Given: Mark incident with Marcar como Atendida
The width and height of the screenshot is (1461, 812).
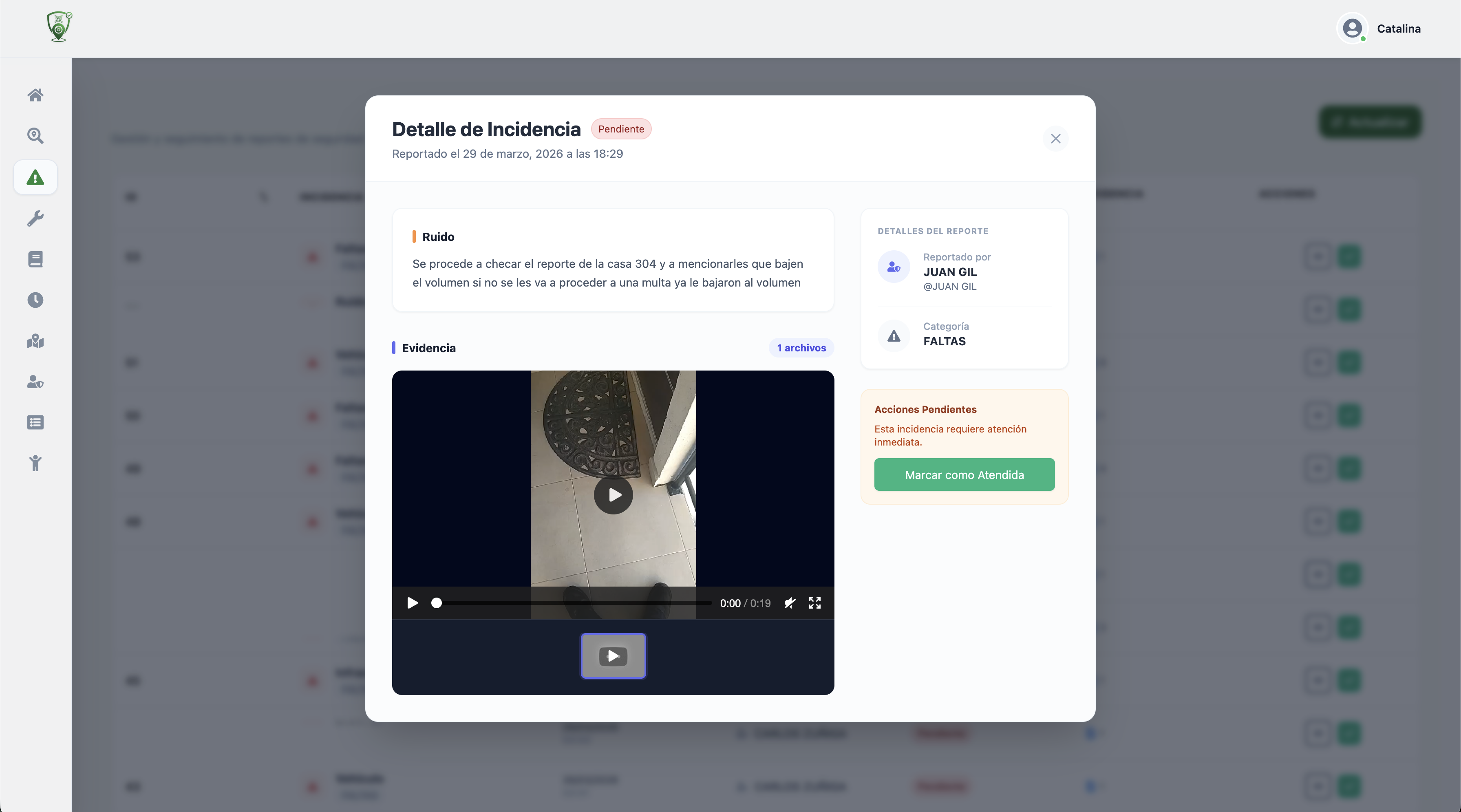Looking at the screenshot, I should [964, 474].
